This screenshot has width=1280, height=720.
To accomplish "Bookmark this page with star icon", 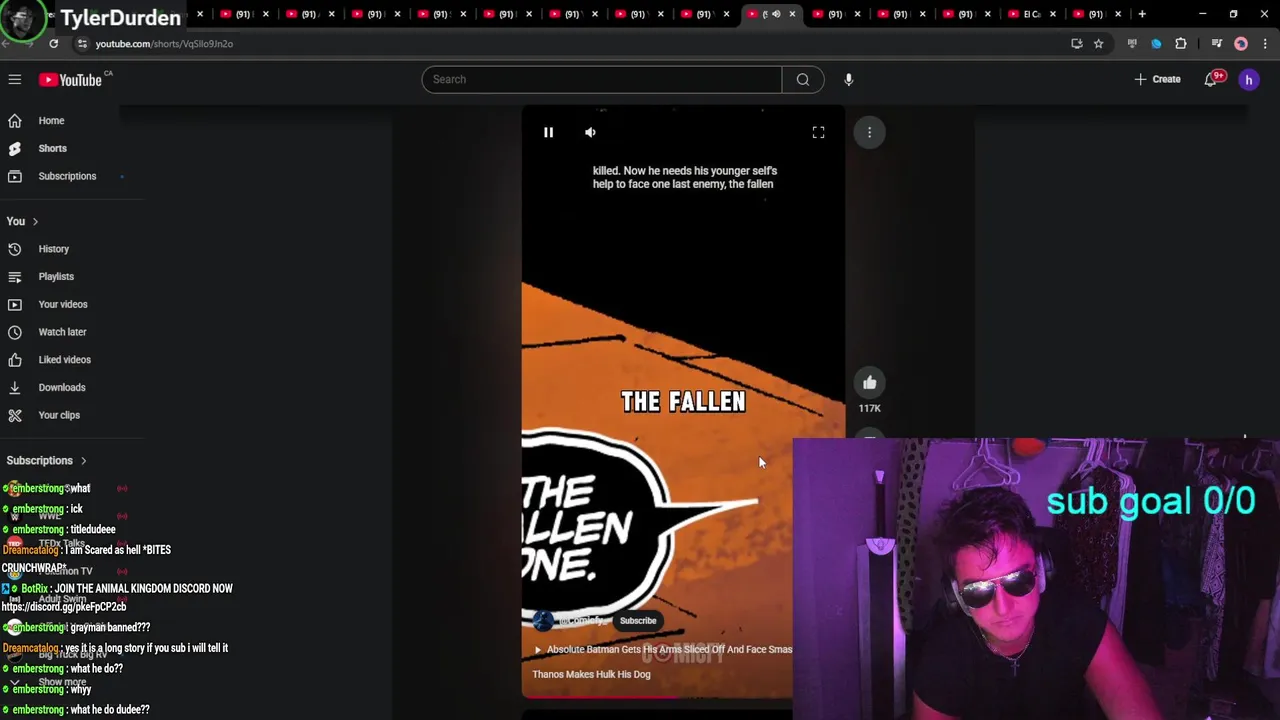I will pyautogui.click(x=1098, y=44).
